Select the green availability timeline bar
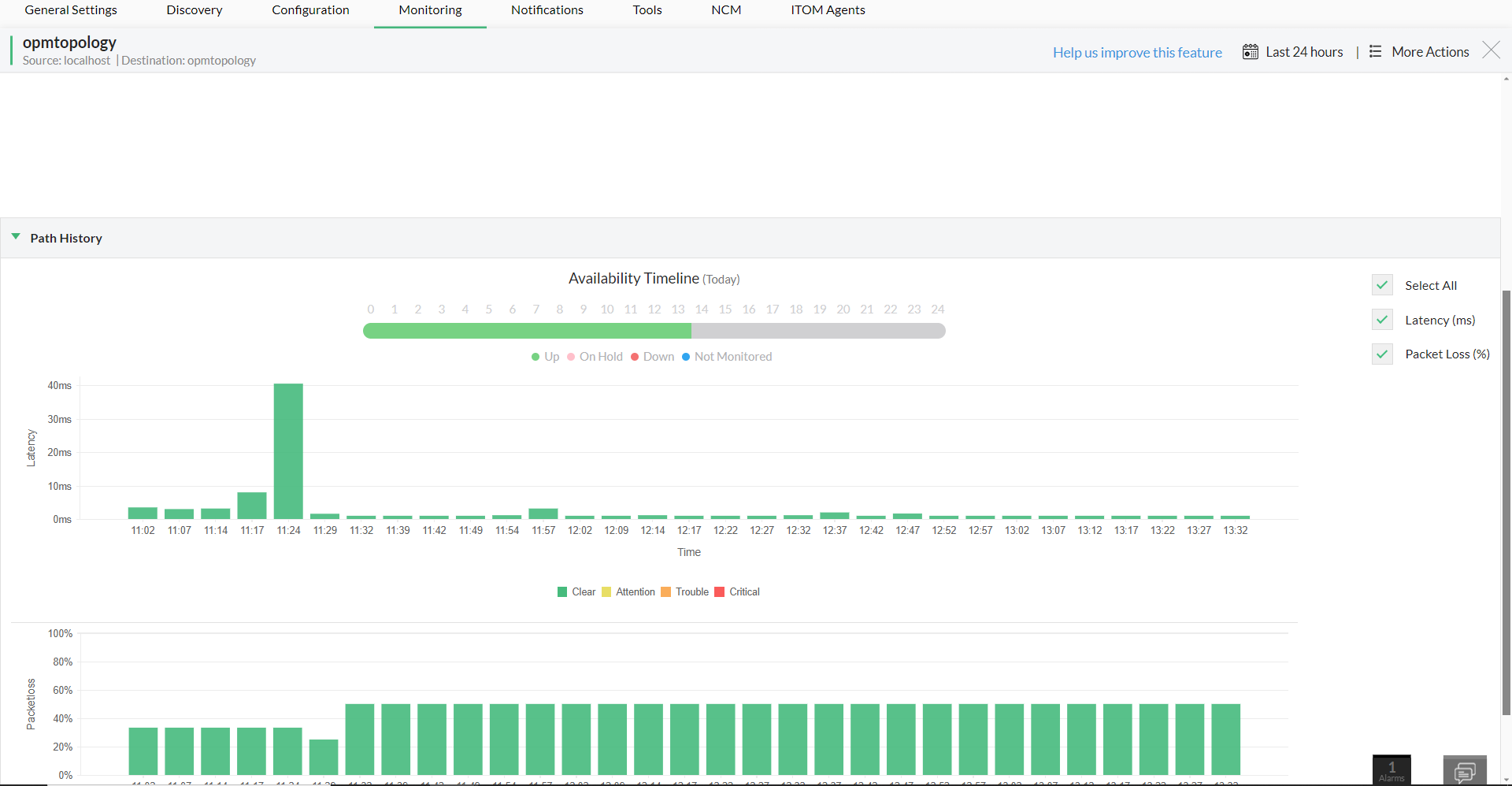 click(x=527, y=331)
